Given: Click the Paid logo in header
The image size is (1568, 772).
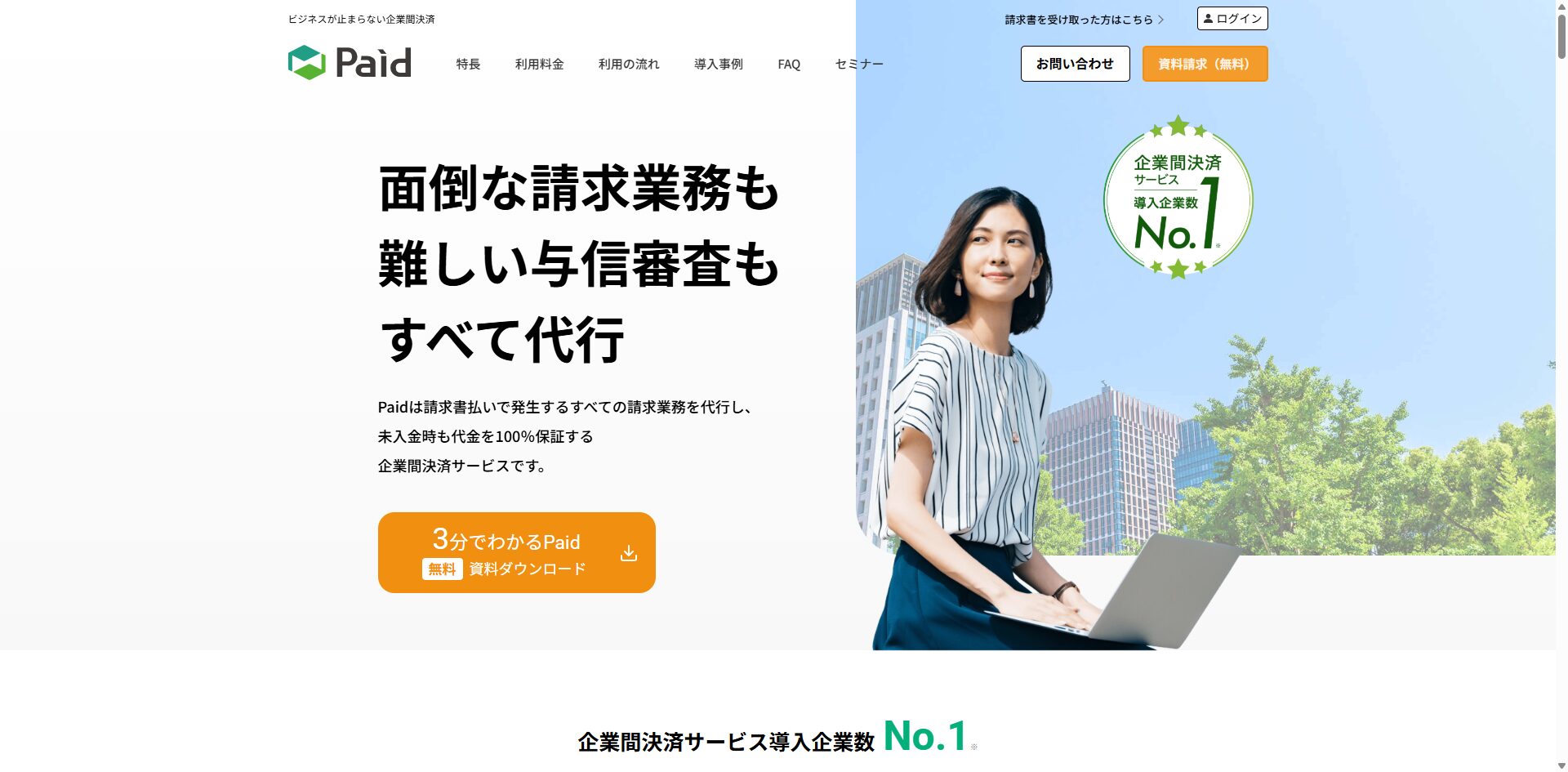Looking at the screenshot, I should click(350, 63).
